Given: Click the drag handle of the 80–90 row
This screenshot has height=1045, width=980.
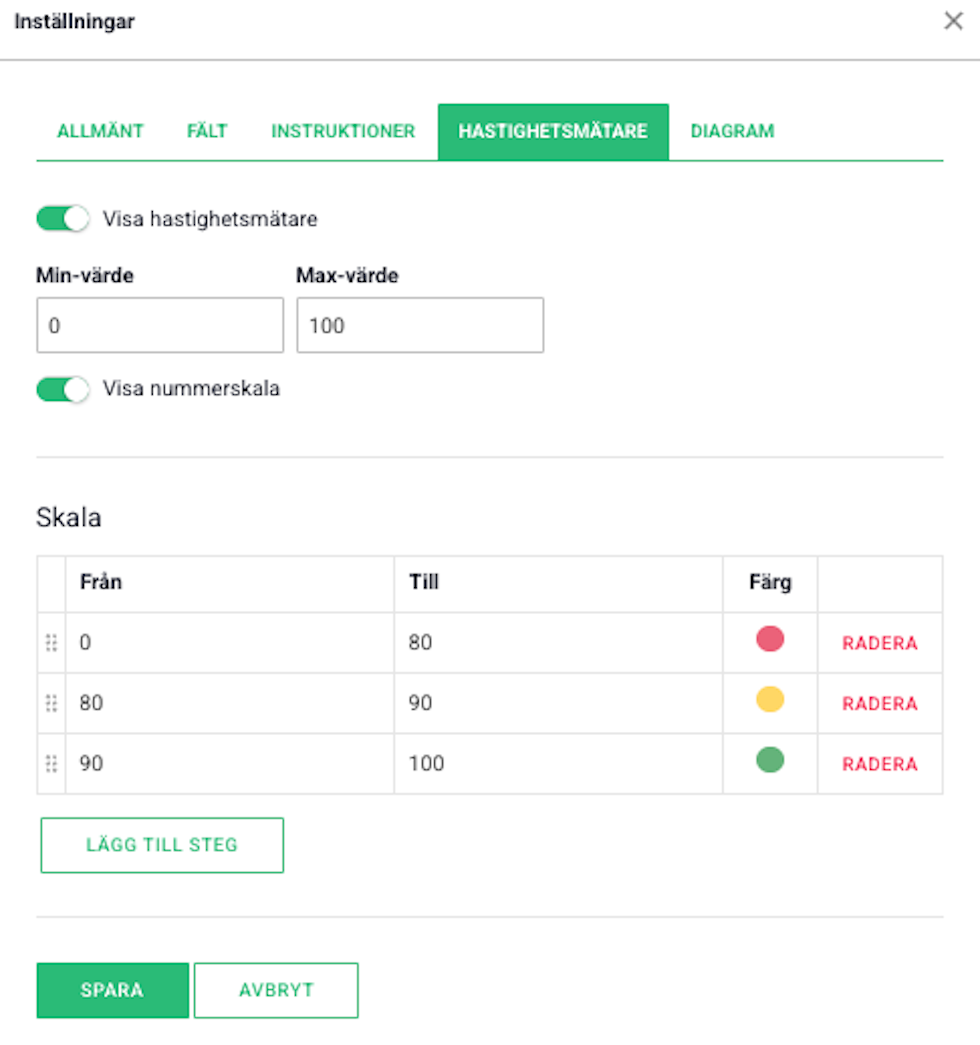Looking at the screenshot, I should point(51,703).
